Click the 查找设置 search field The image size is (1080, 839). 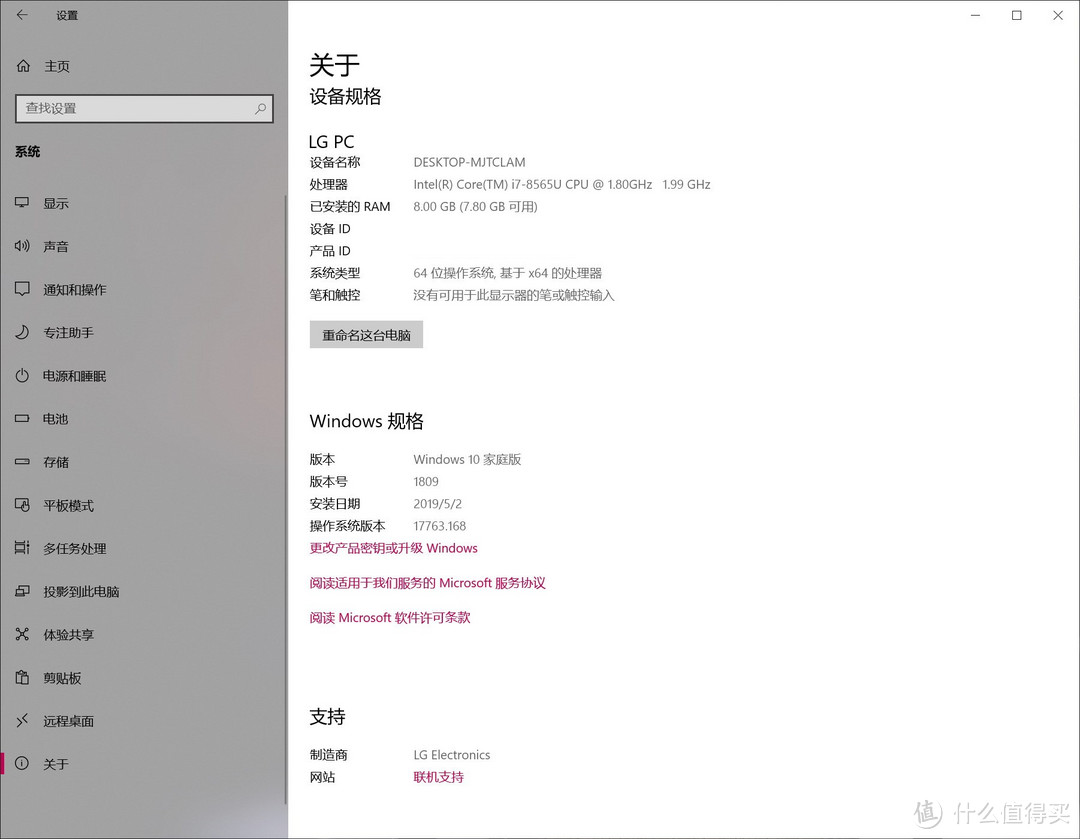(x=144, y=108)
